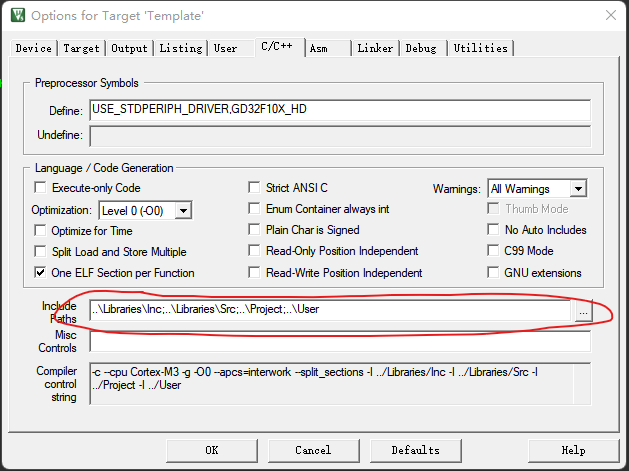Enable Strict ANSI C checkbox
Image resolution: width=629 pixels, height=471 pixels.
coord(254,187)
